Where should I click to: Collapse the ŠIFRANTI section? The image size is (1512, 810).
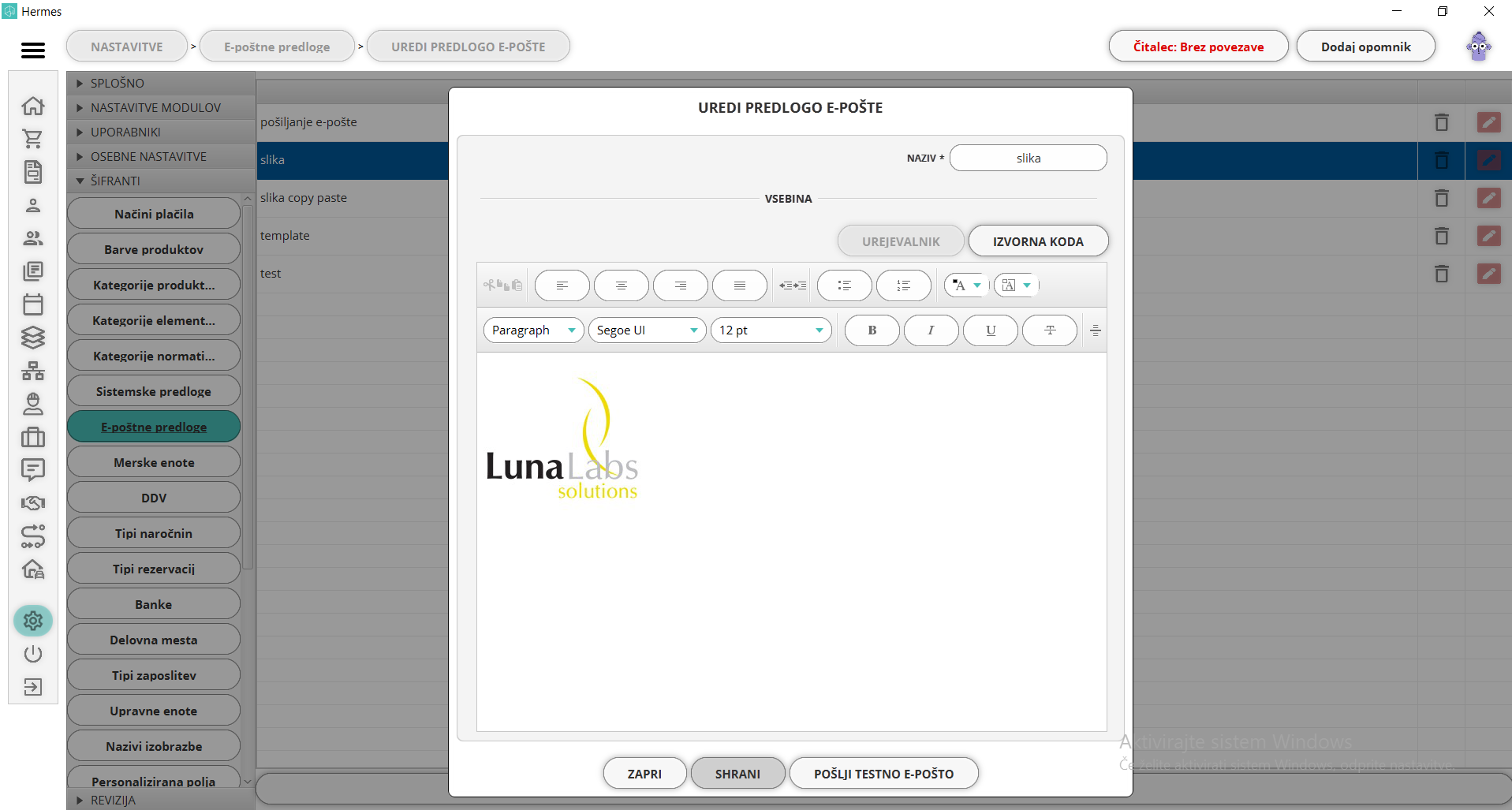pyautogui.click(x=161, y=181)
